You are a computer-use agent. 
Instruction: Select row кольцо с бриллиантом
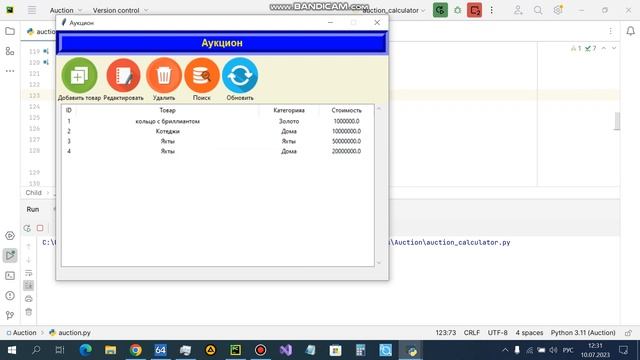(217, 121)
